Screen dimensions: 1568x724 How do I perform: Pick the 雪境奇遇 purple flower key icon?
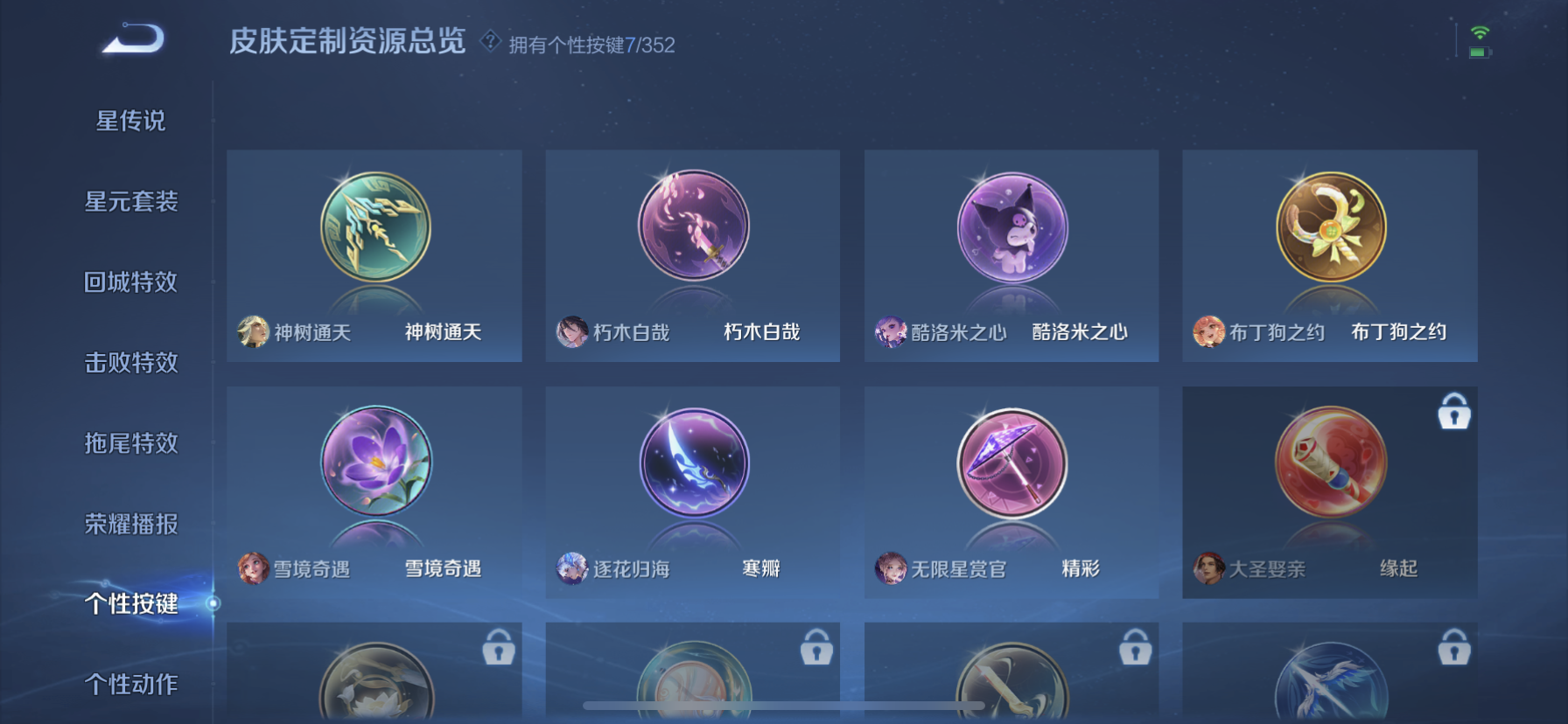coord(376,461)
